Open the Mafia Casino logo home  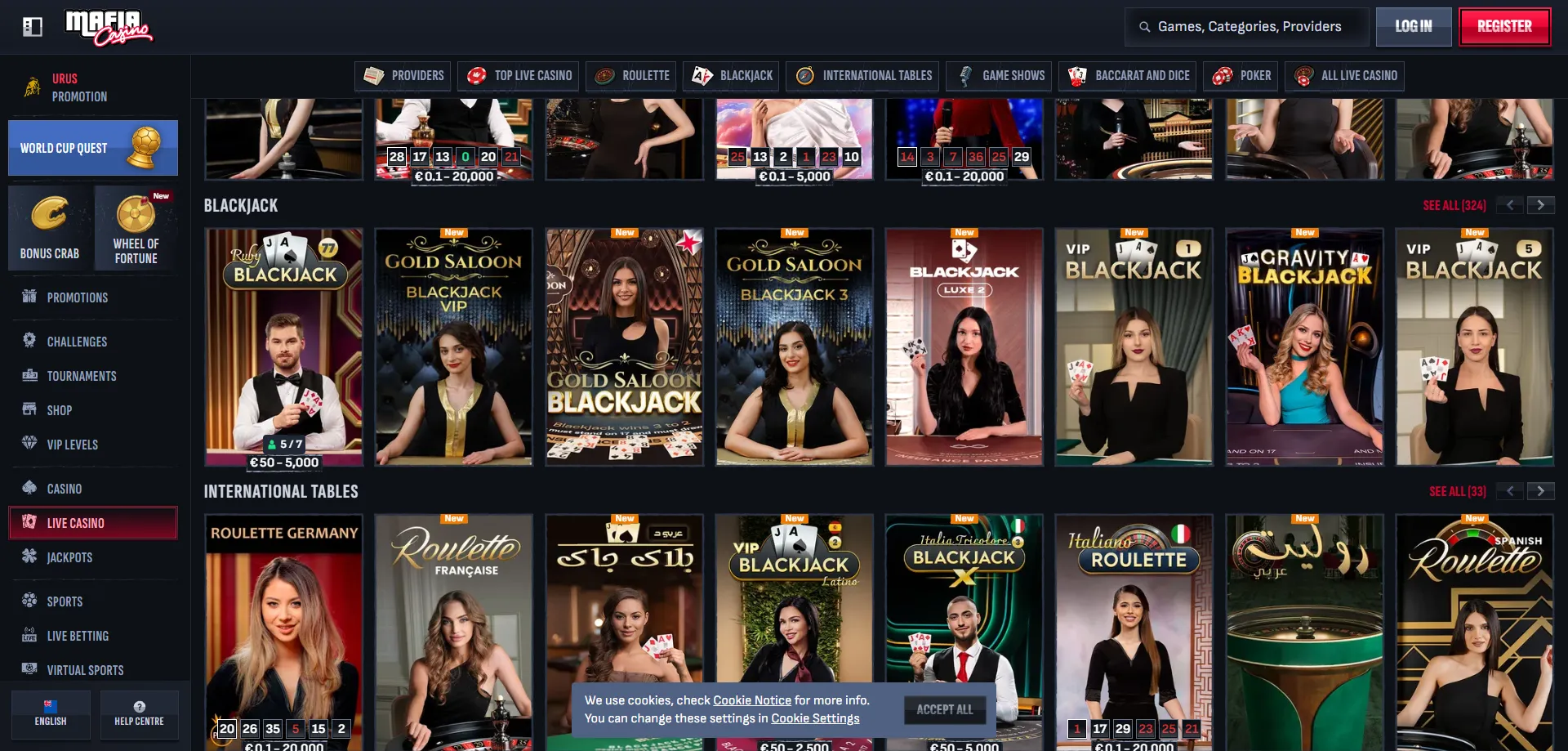(109, 27)
